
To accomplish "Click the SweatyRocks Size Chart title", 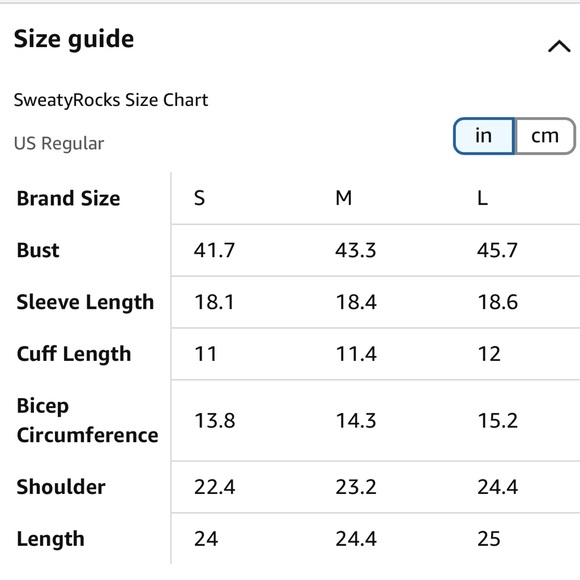I will point(111,100).
